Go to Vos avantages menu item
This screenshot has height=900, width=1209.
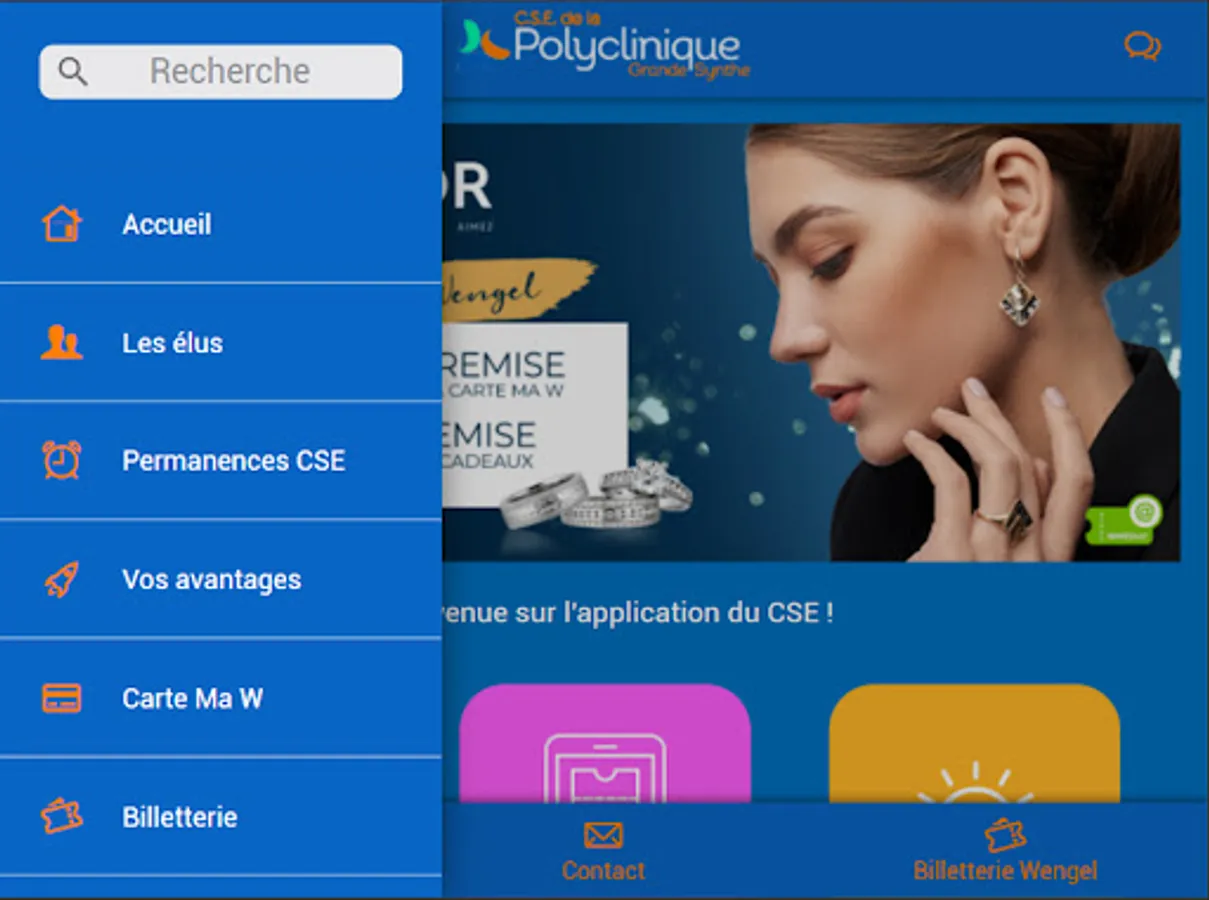pos(220,579)
